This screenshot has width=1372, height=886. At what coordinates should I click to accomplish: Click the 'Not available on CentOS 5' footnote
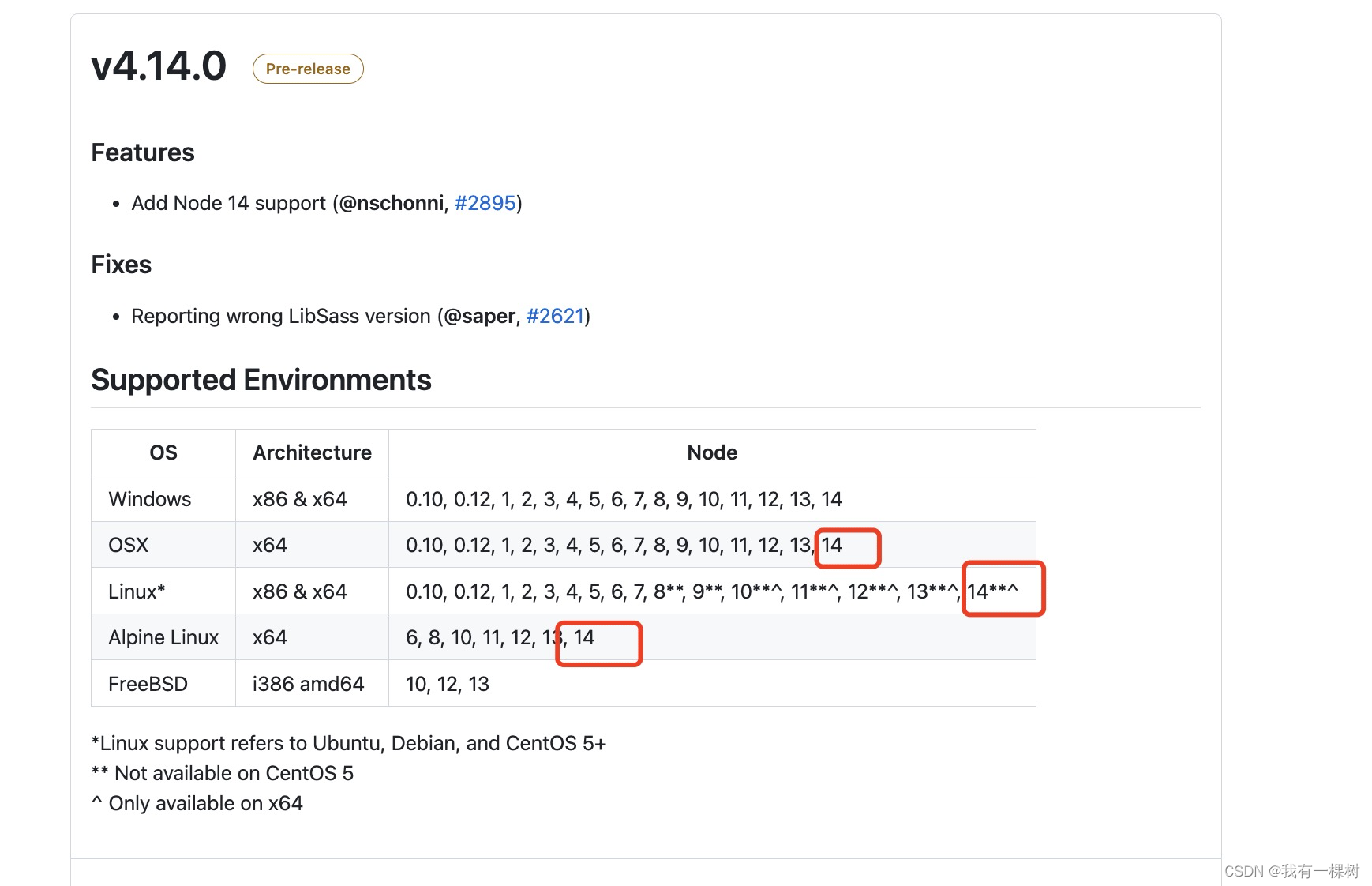pos(223,773)
